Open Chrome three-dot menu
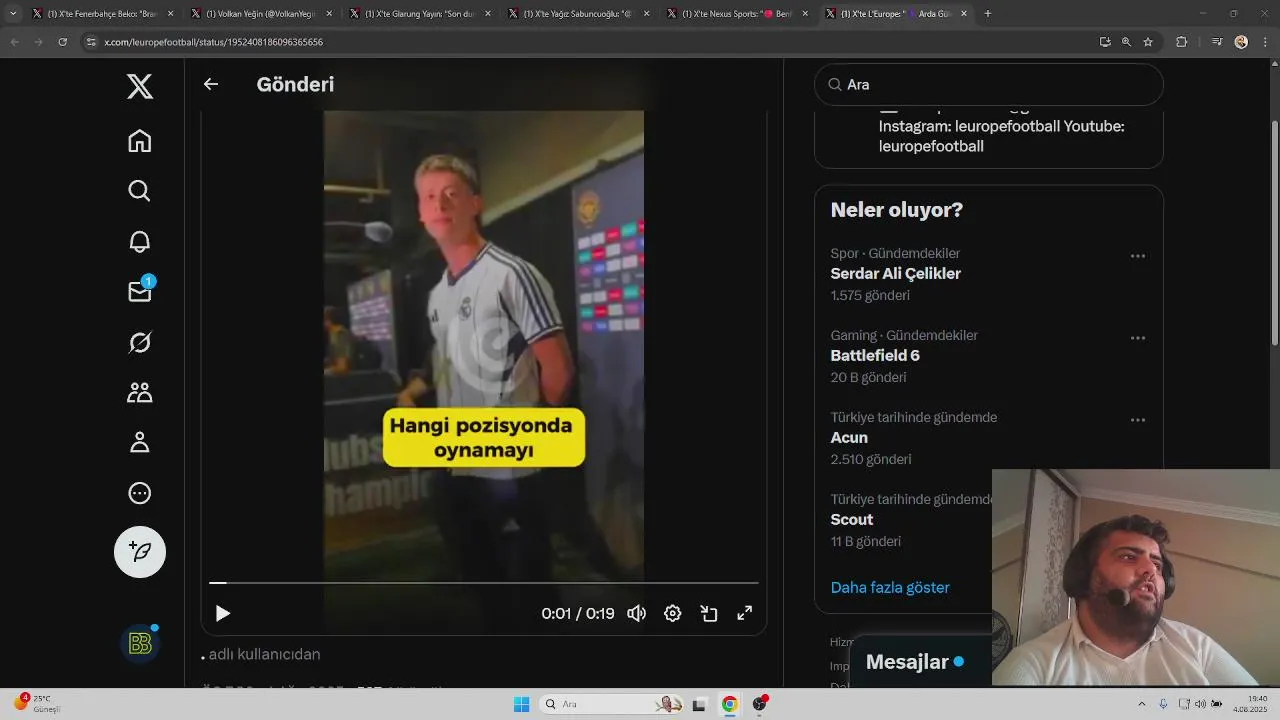1280x720 pixels. pos(1265,42)
